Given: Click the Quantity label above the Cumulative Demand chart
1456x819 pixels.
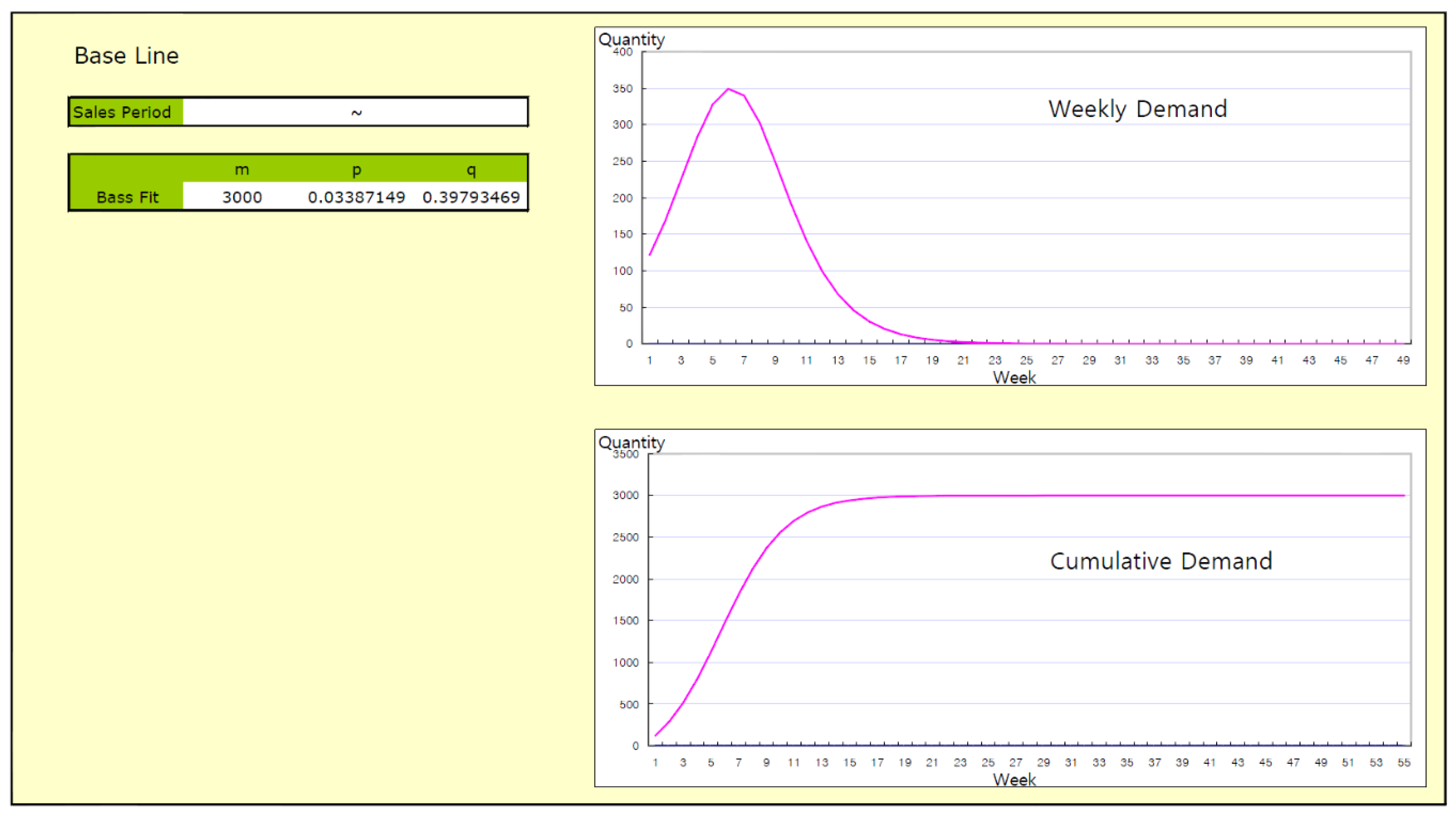Looking at the screenshot, I should (631, 442).
